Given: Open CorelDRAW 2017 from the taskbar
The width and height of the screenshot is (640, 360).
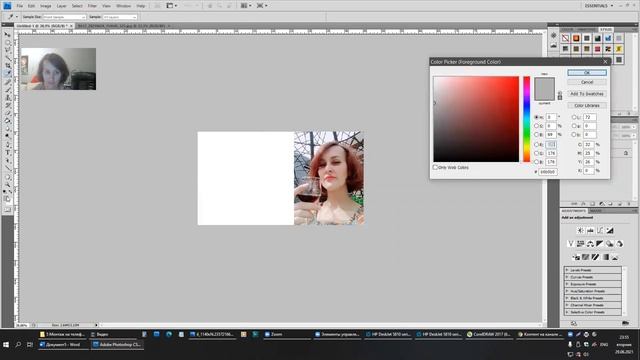Looking at the screenshot, I should tap(489, 334).
